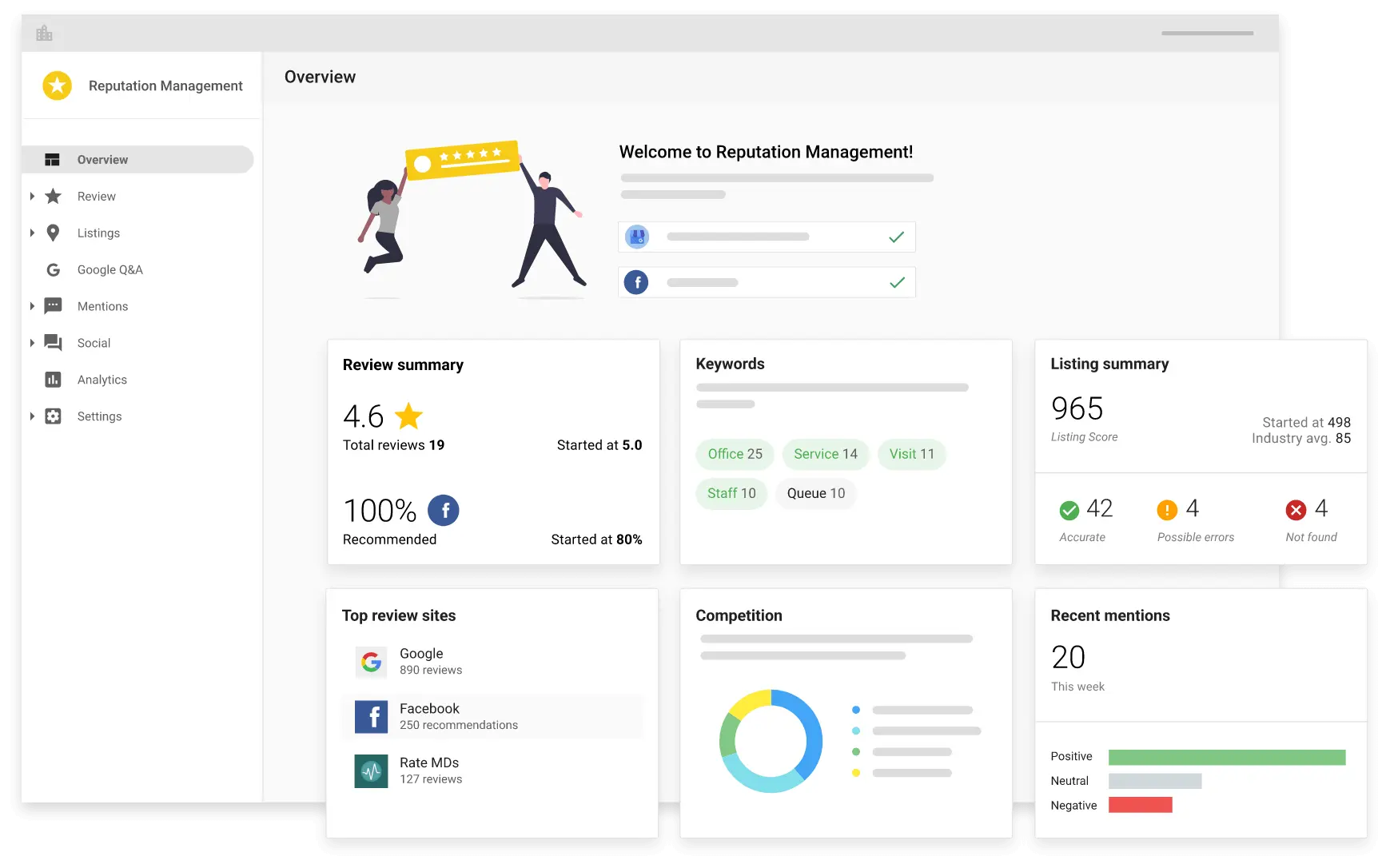
Task: Click the Office 25 keyword chip
Action: (x=734, y=454)
